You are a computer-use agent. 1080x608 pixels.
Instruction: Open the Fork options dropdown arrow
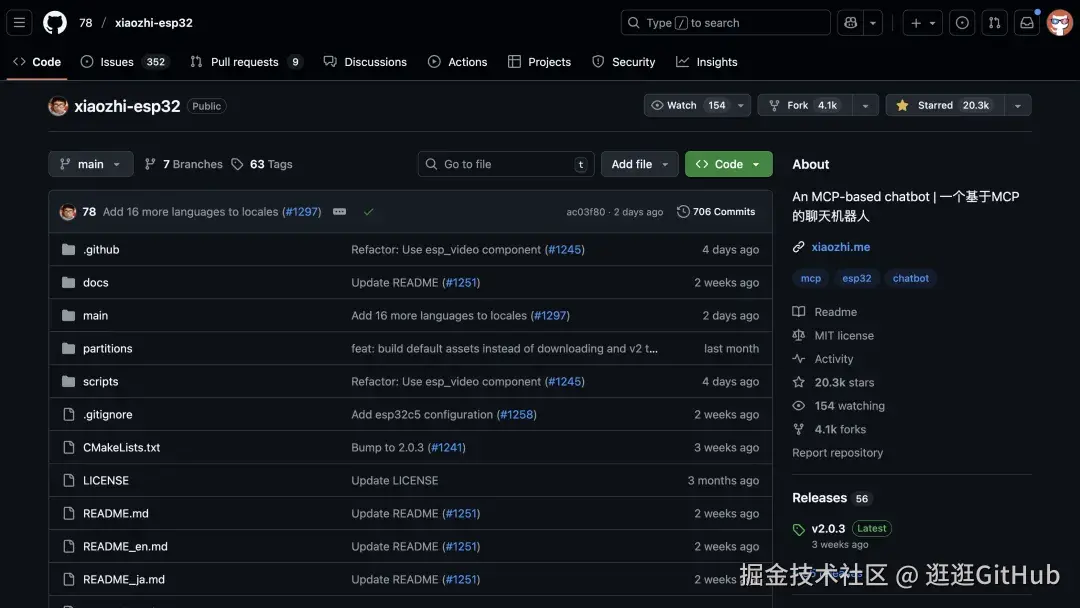pos(866,105)
